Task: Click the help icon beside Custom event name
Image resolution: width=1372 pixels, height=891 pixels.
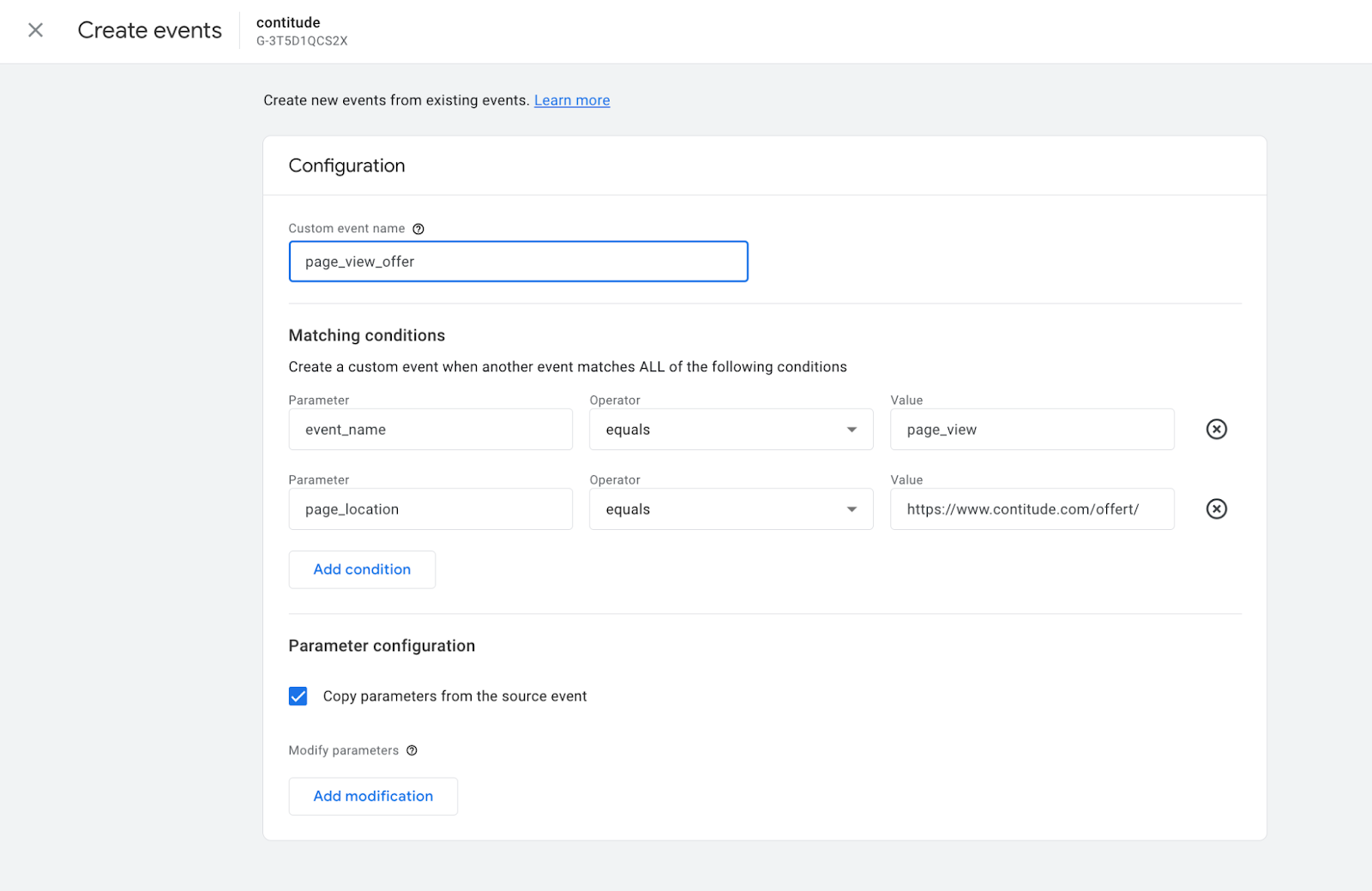Action: tap(418, 229)
